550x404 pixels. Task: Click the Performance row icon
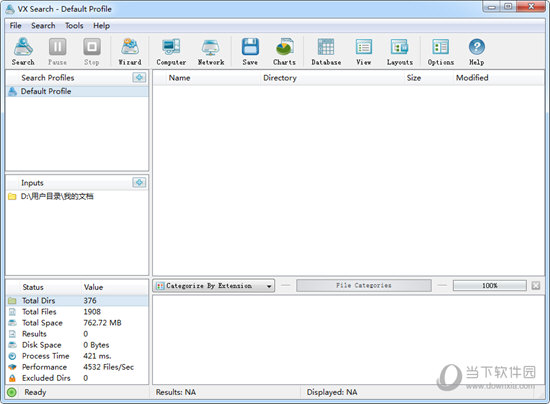pyautogui.click(x=12, y=367)
